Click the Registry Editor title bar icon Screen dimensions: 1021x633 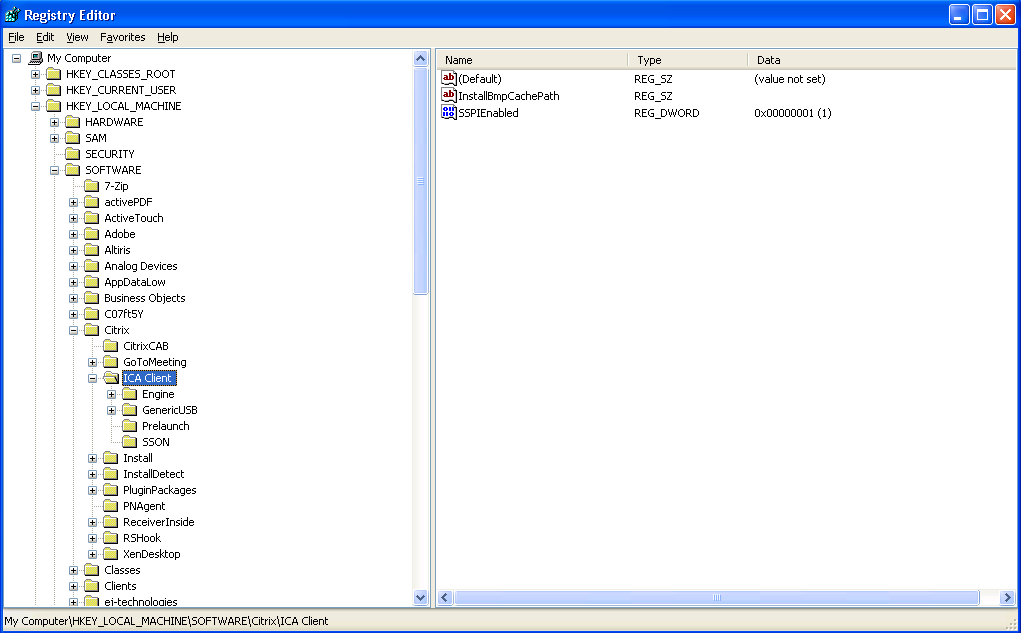(12, 14)
